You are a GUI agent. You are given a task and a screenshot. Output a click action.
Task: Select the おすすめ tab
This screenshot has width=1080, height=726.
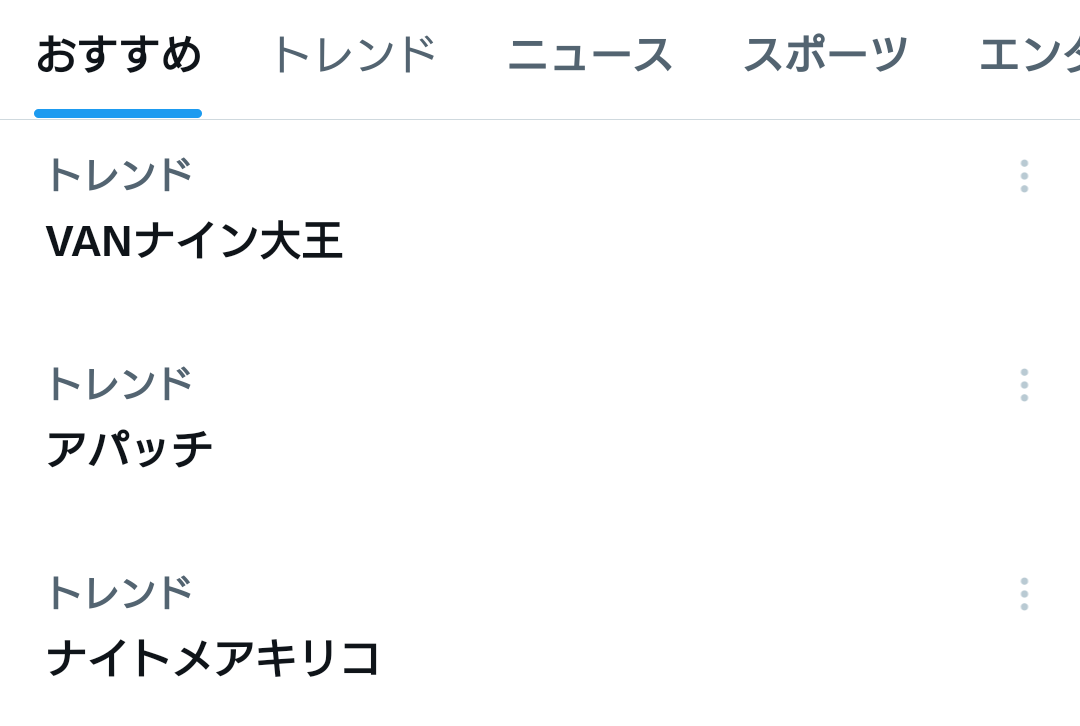click(x=118, y=55)
